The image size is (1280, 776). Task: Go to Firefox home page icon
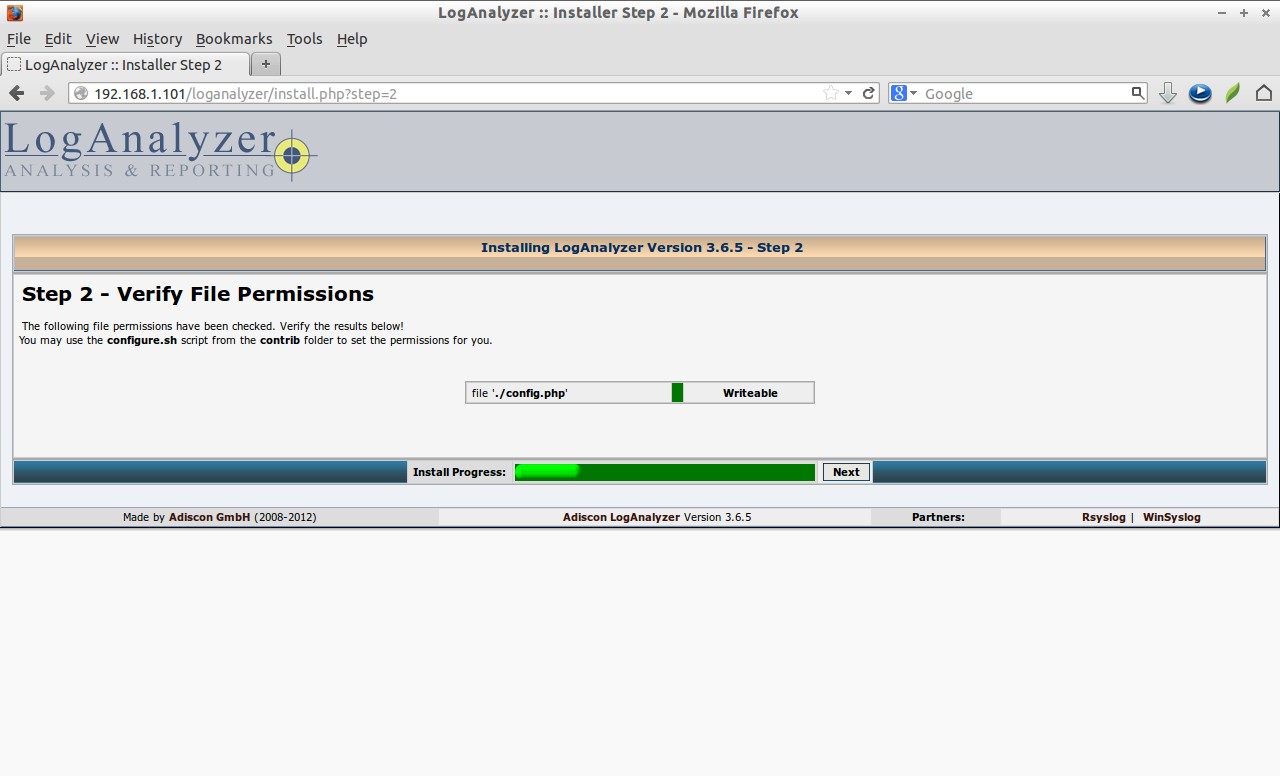pyautogui.click(x=1264, y=93)
